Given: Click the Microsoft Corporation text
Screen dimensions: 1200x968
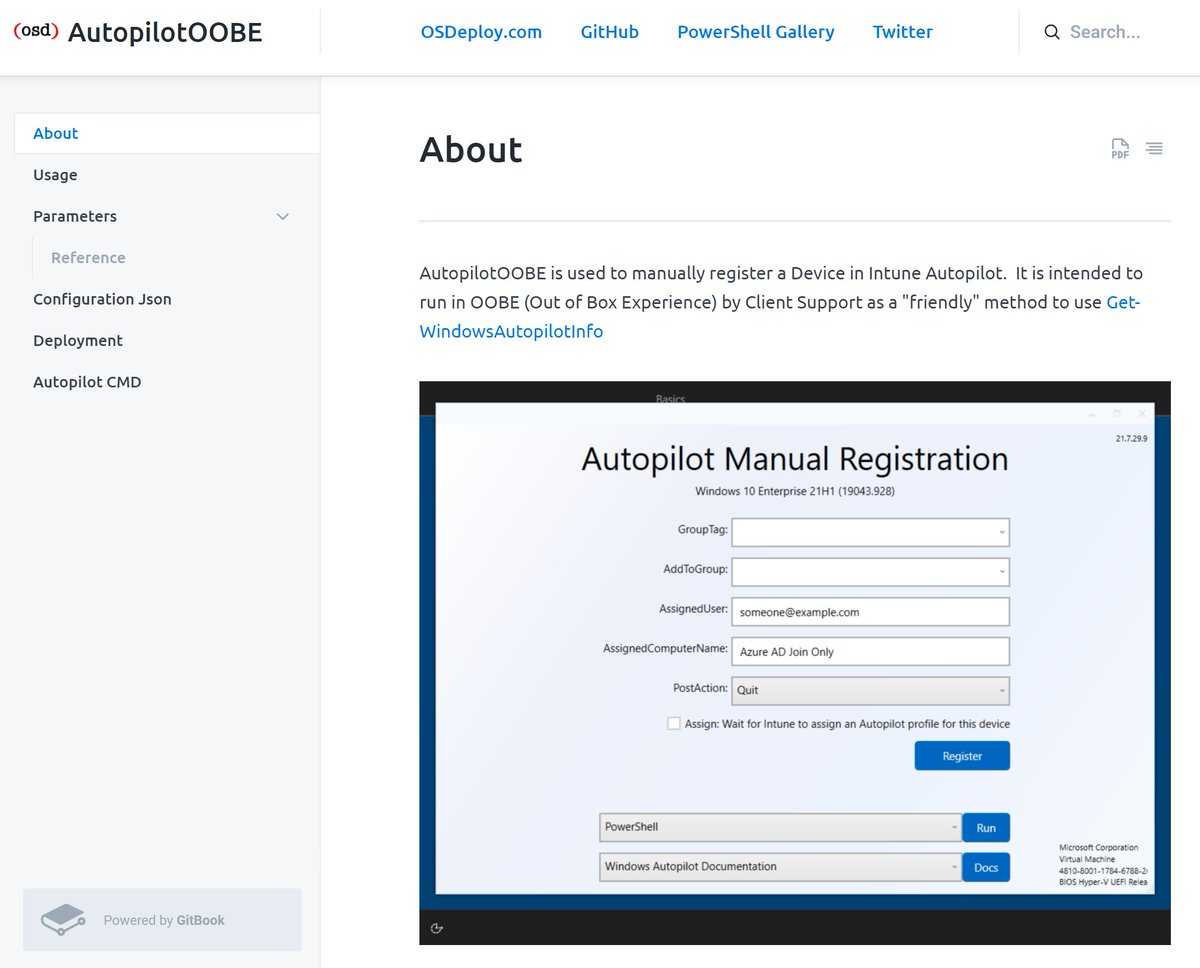Looking at the screenshot, I should 1098,847.
